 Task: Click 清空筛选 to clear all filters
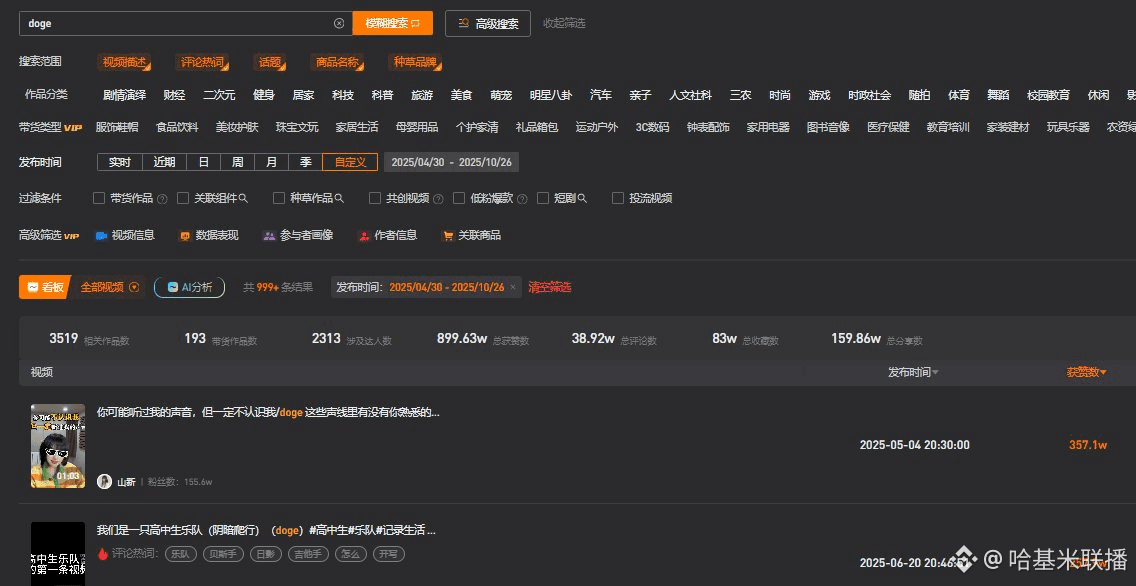click(550, 287)
